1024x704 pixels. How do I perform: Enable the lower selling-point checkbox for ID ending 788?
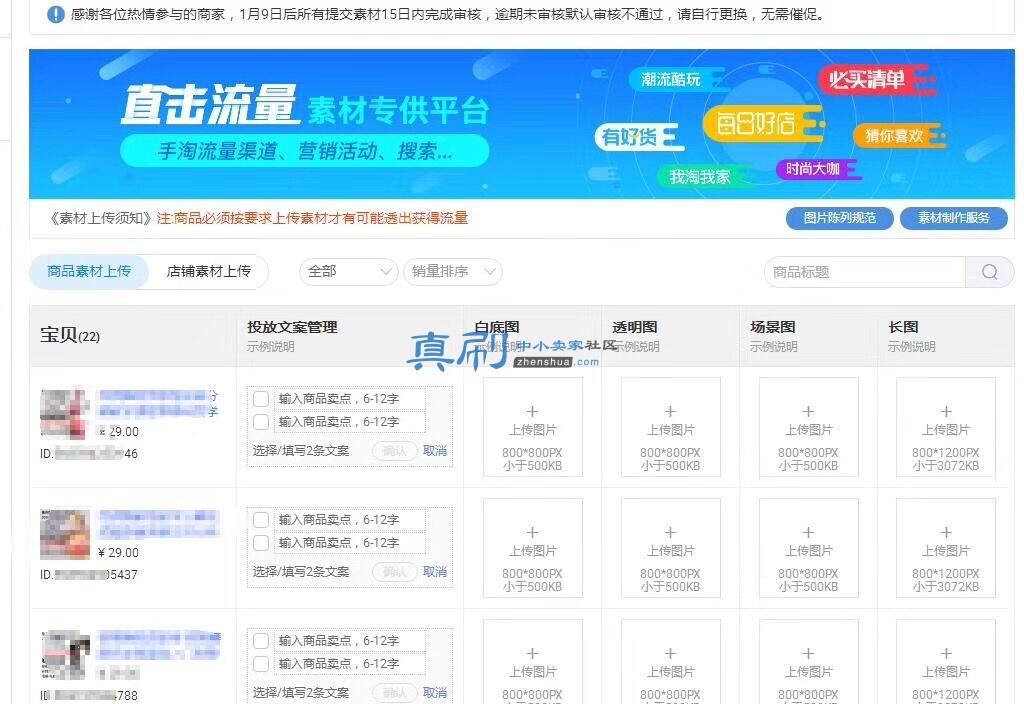[261, 664]
